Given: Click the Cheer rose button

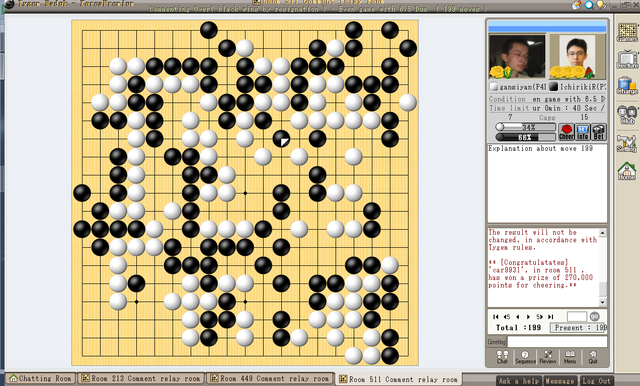Looking at the screenshot, I should tap(566, 132).
